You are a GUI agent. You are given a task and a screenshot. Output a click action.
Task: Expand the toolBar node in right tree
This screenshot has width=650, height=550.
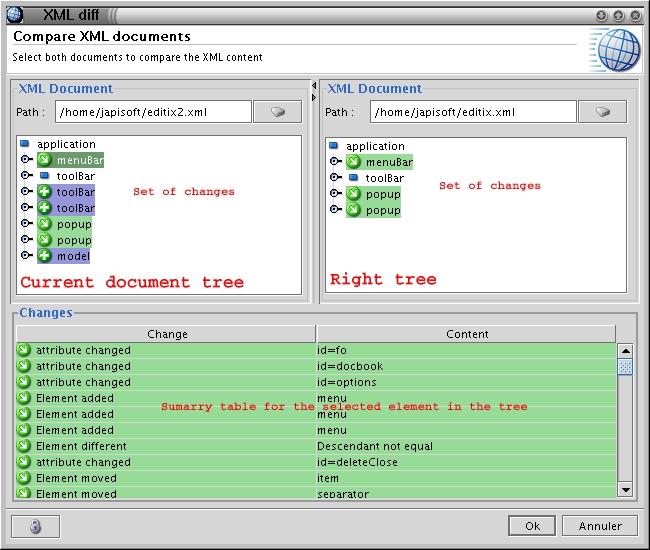[x=334, y=178]
